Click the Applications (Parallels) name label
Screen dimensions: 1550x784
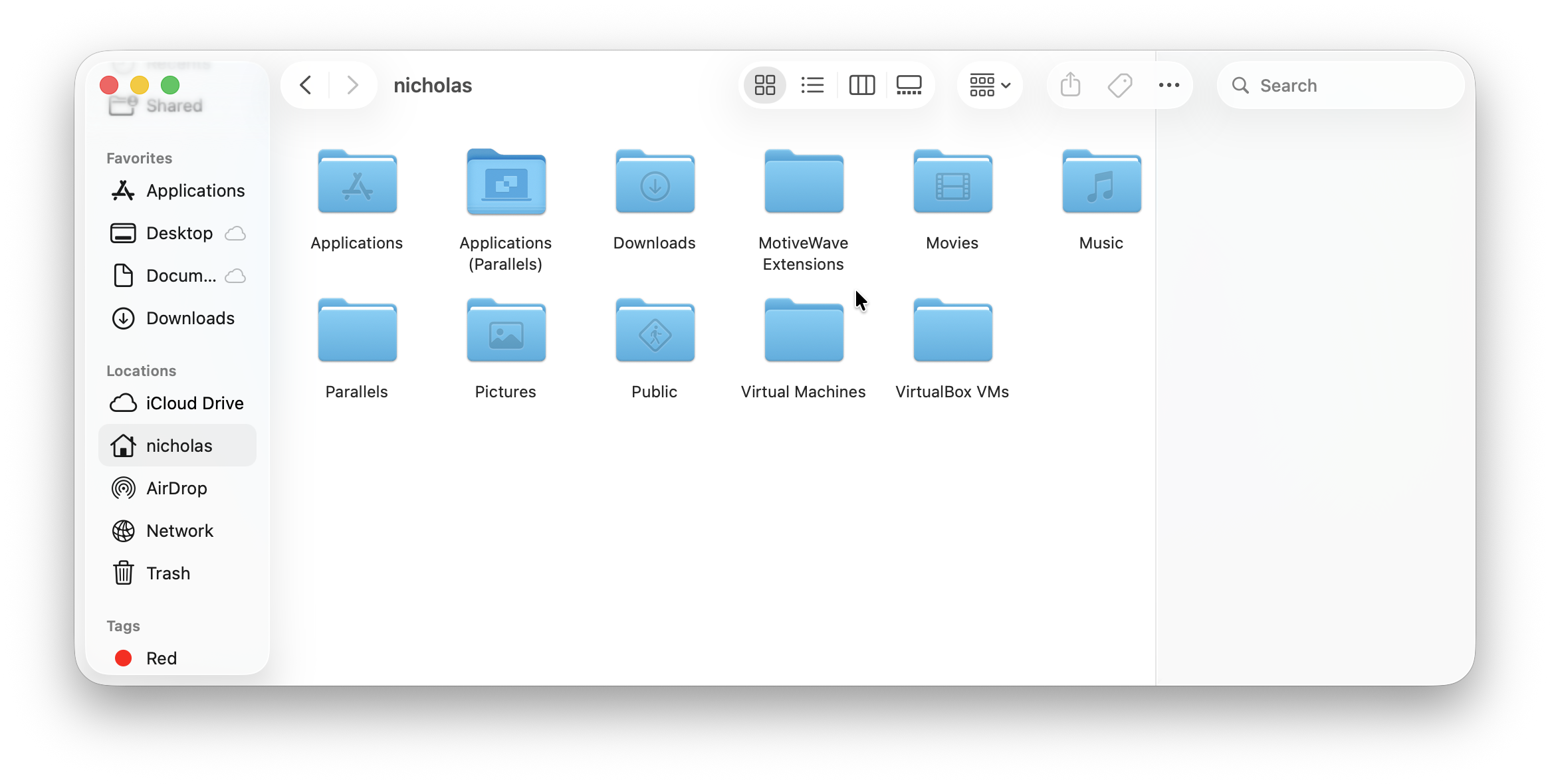click(x=506, y=254)
